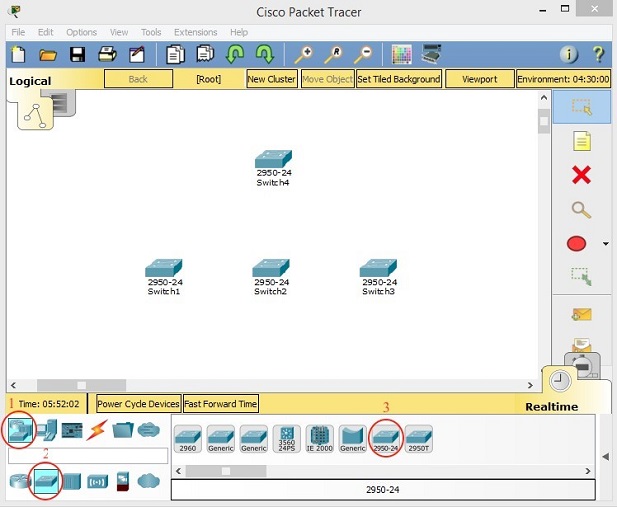Click the New Cluster button
617x507 pixels.
272,79
